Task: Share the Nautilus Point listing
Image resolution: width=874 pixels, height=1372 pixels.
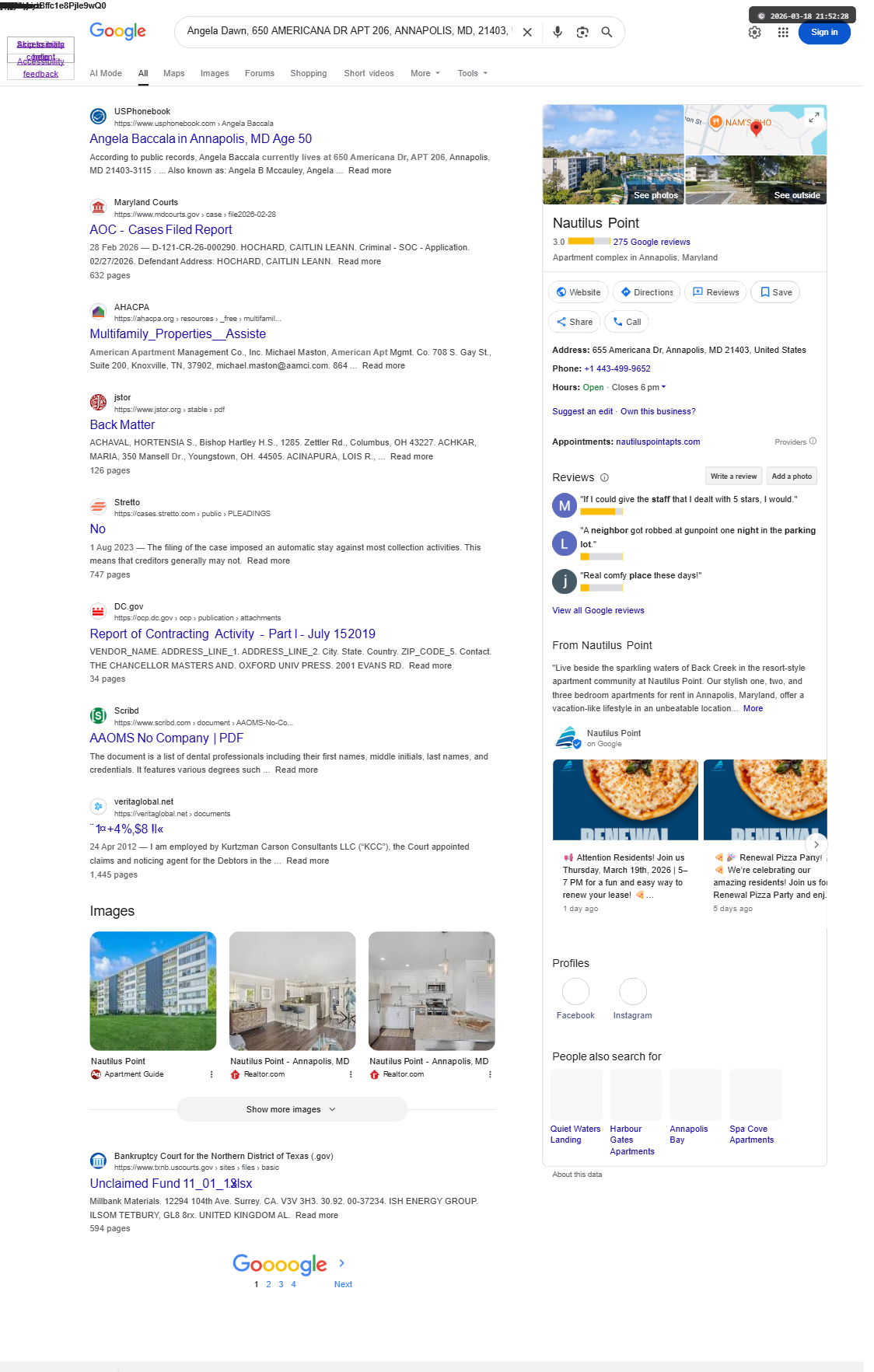Action: pos(575,322)
